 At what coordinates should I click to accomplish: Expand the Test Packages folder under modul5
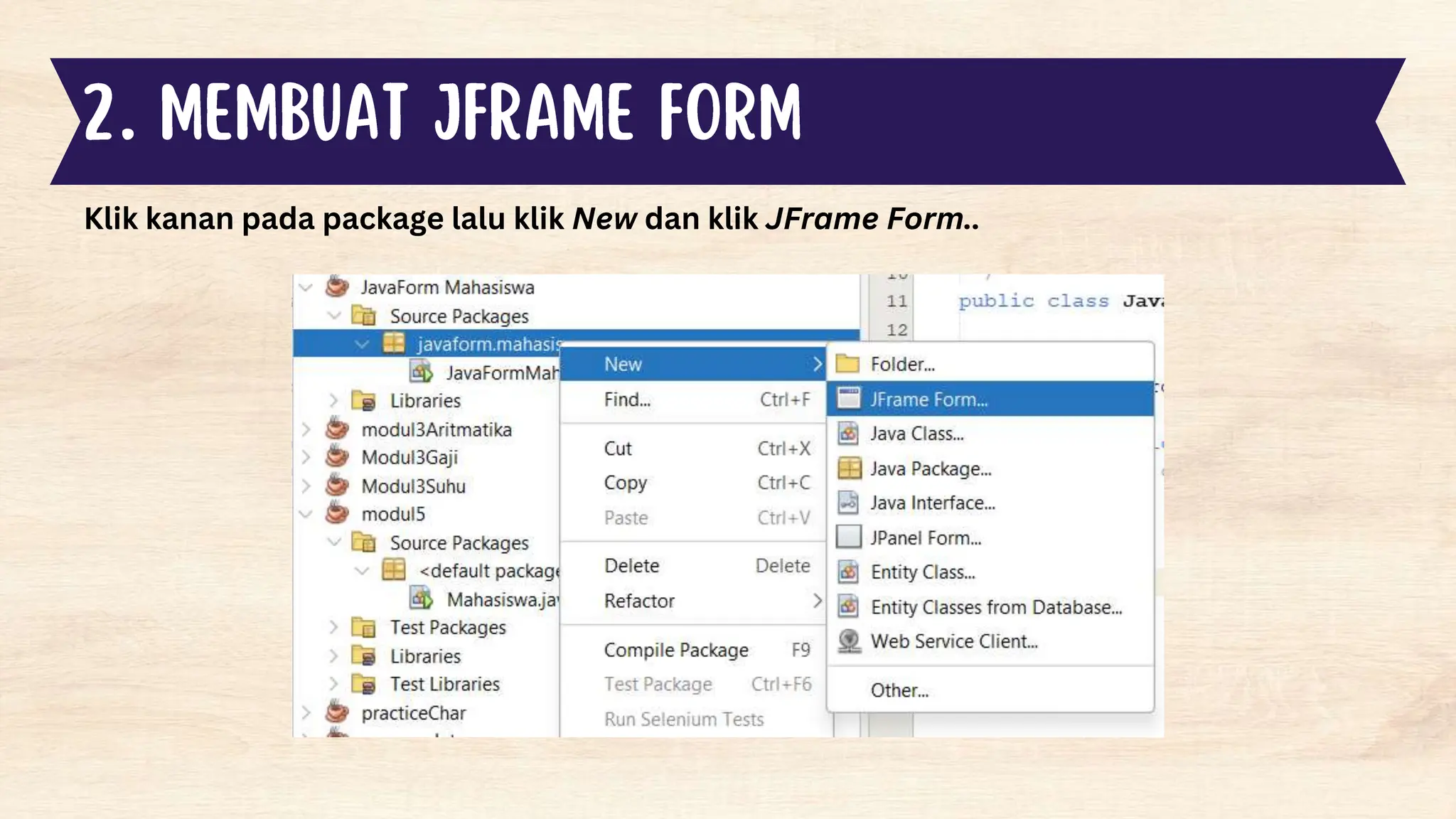click(x=333, y=627)
